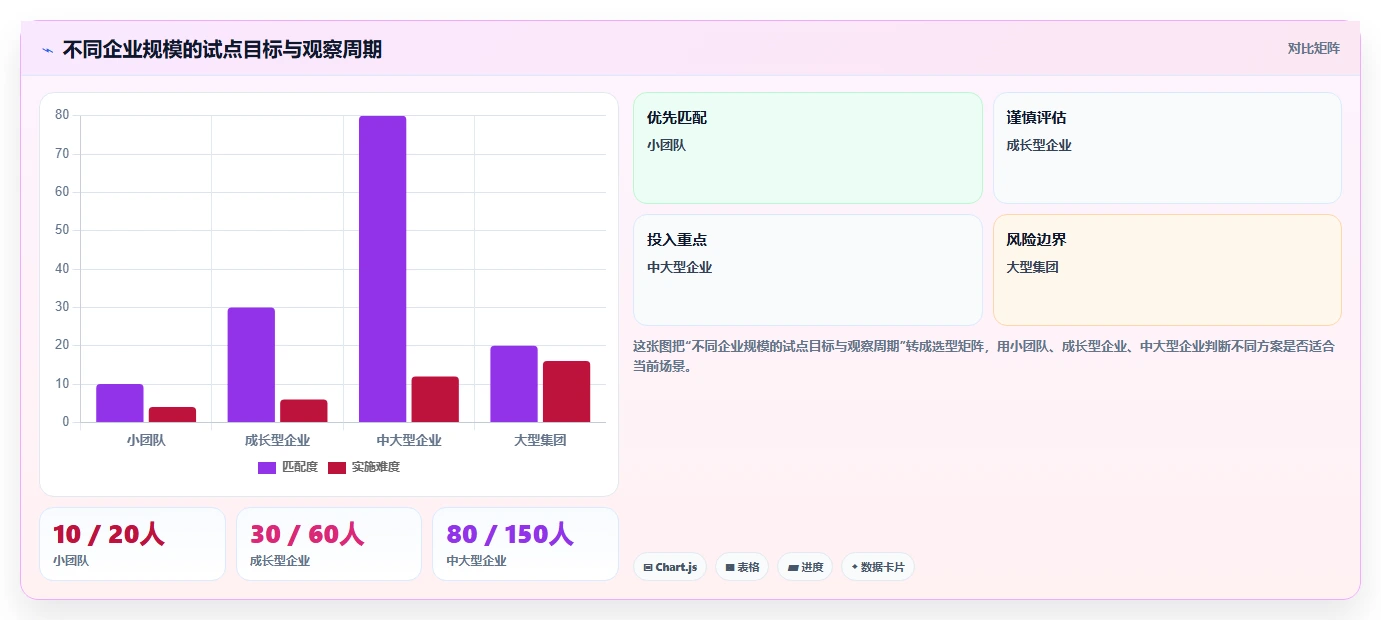The width and height of the screenshot is (1381, 620).
Task: Toggle the 实施难度 legend item
Action: tap(364, 467)
